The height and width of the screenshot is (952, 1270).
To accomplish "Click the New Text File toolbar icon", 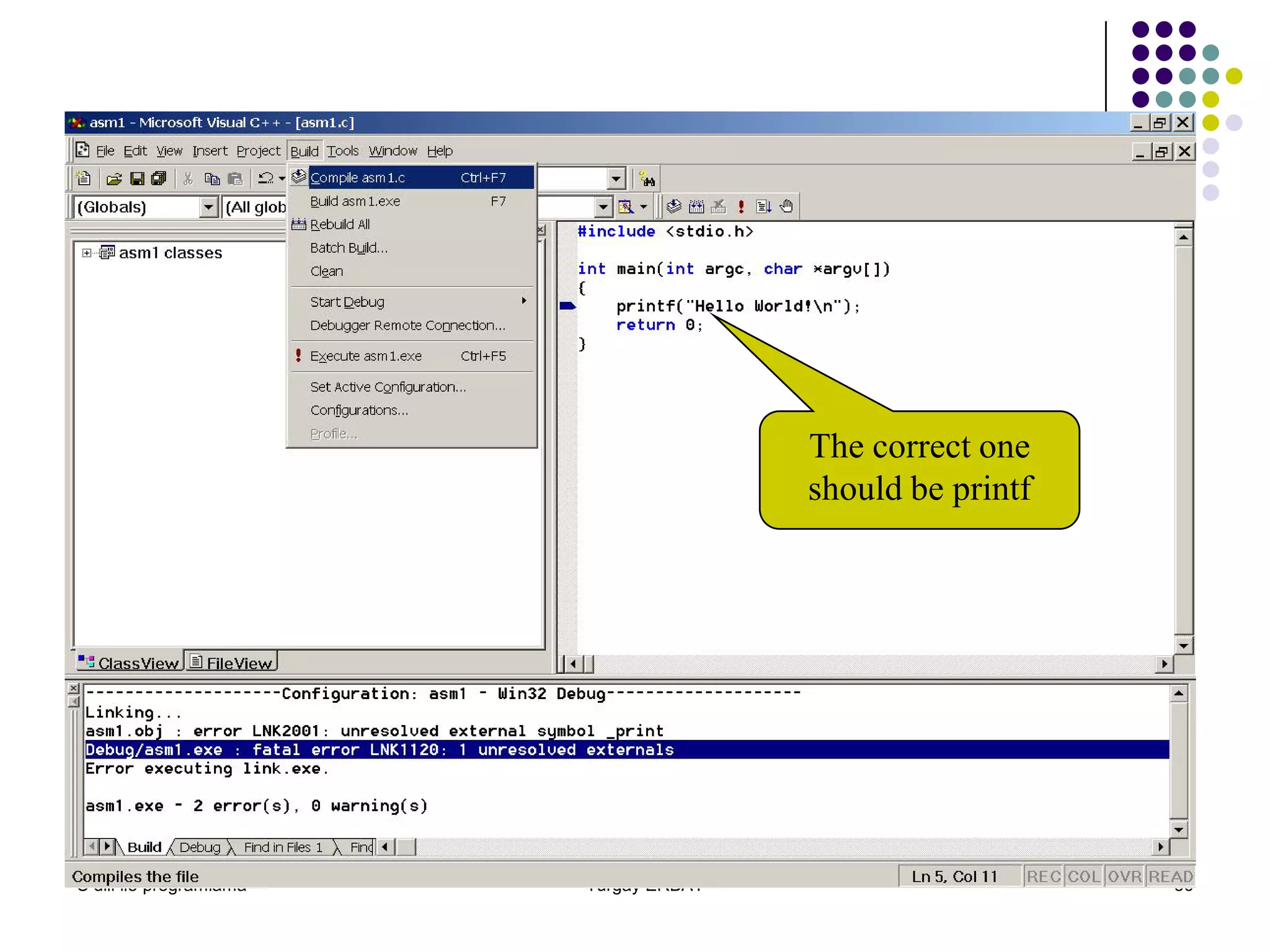I will point(83,179).
